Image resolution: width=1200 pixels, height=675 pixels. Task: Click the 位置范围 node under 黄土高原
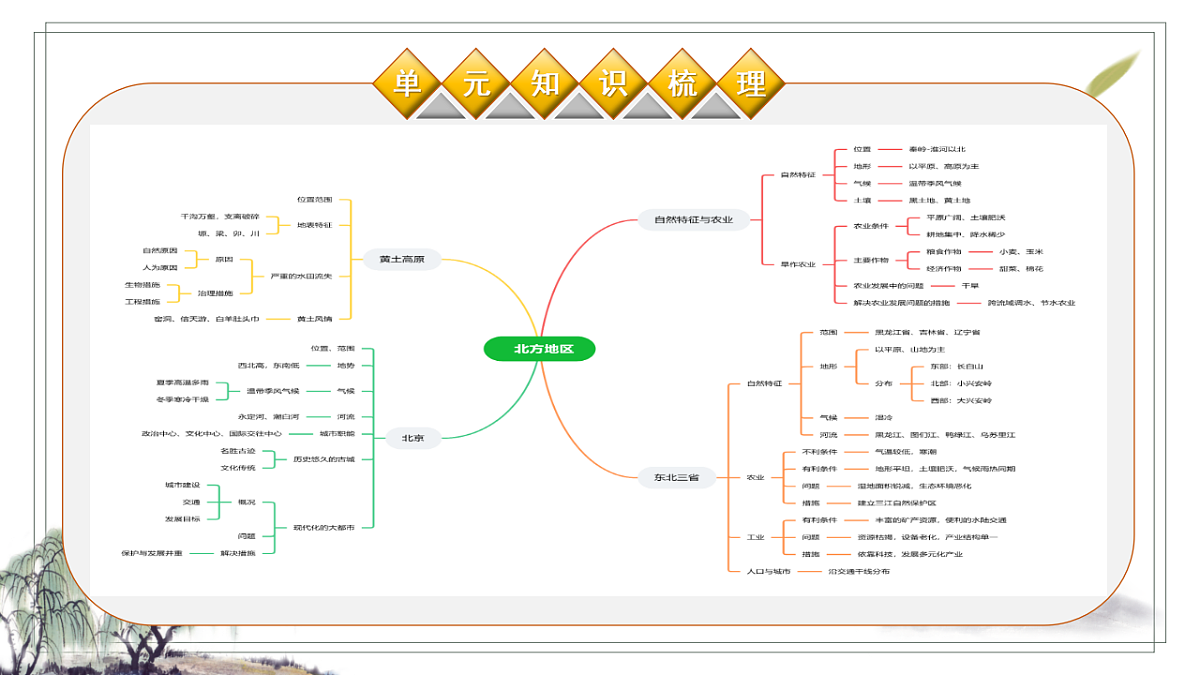click(314, 200)
